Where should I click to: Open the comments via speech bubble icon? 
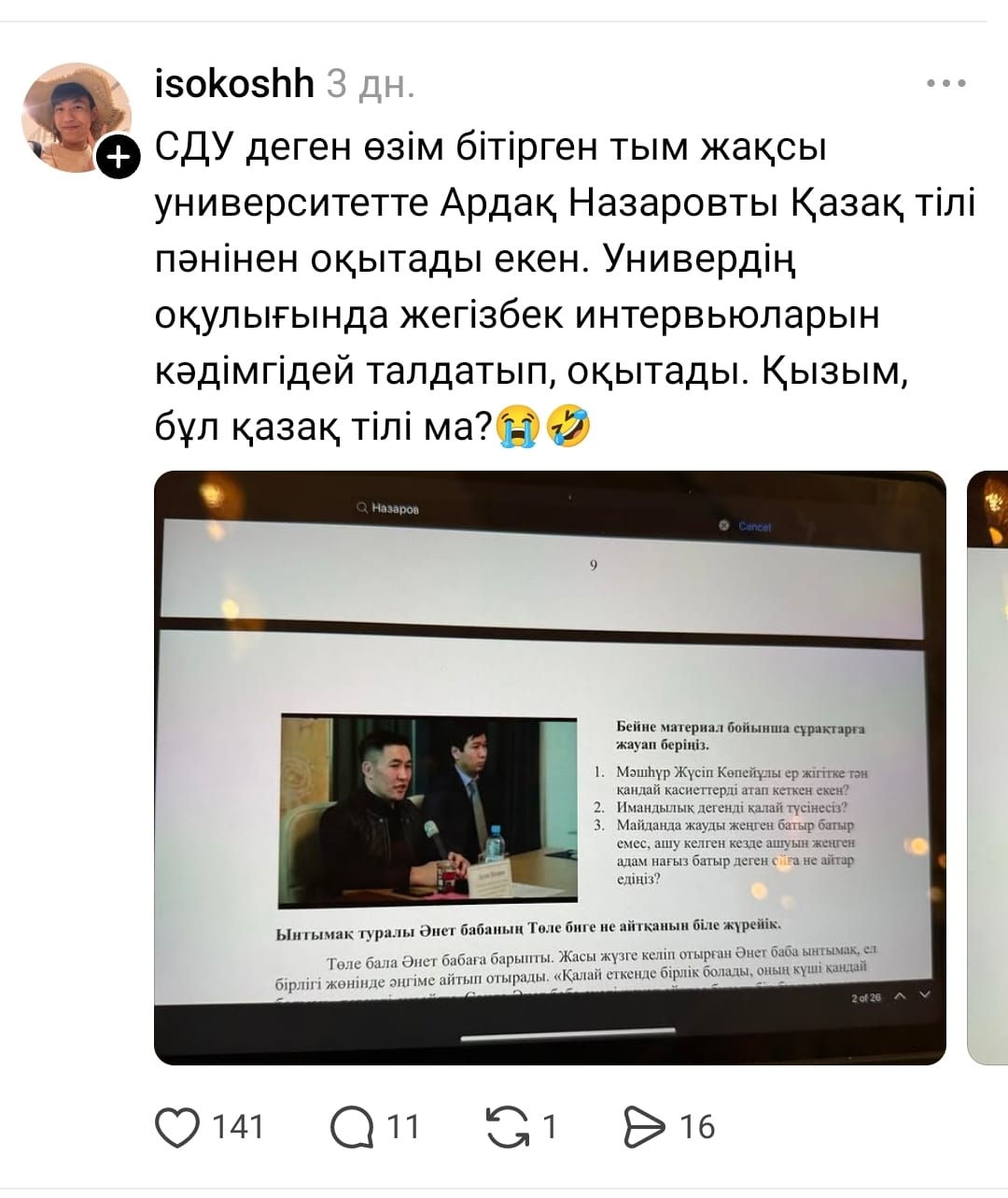(352, 1127)
